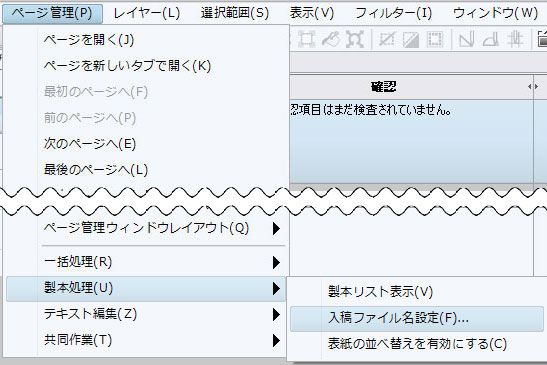This screenshot has width=547, height=365.
Task: Click the snap to grid icon
Action: coord(515,39)
